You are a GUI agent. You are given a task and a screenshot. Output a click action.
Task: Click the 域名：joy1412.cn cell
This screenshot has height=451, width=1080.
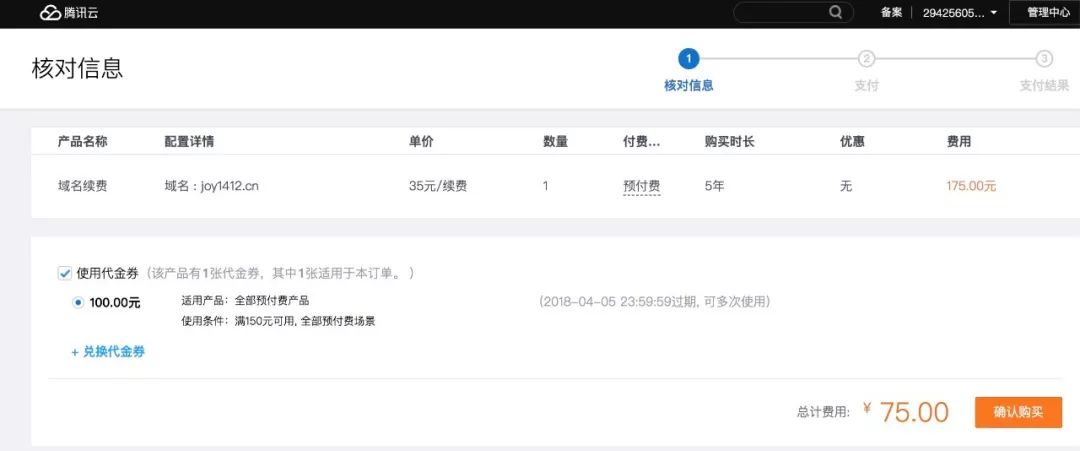tap(211, 186)
